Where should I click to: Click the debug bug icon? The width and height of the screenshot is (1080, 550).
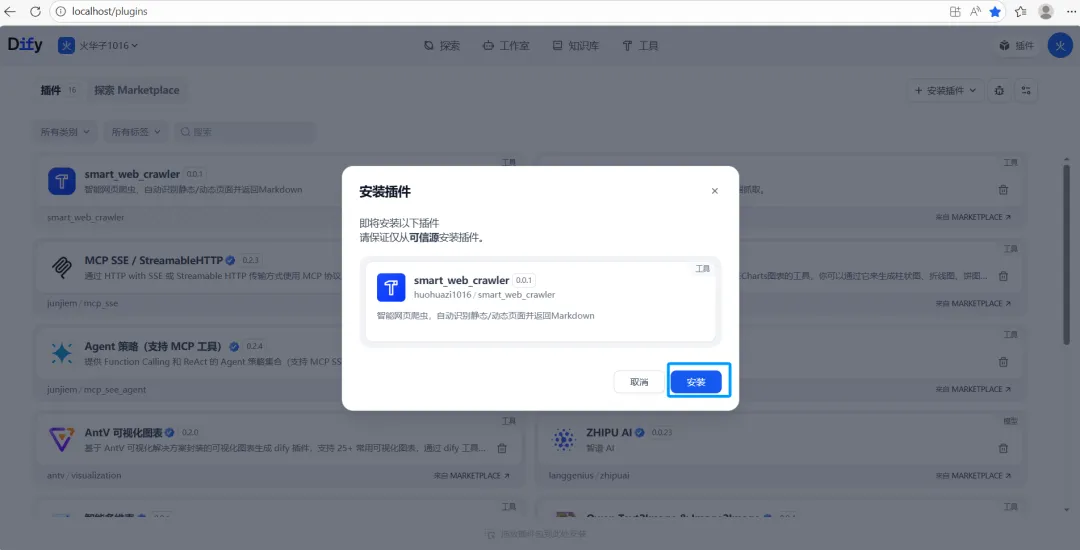point(999,90)
